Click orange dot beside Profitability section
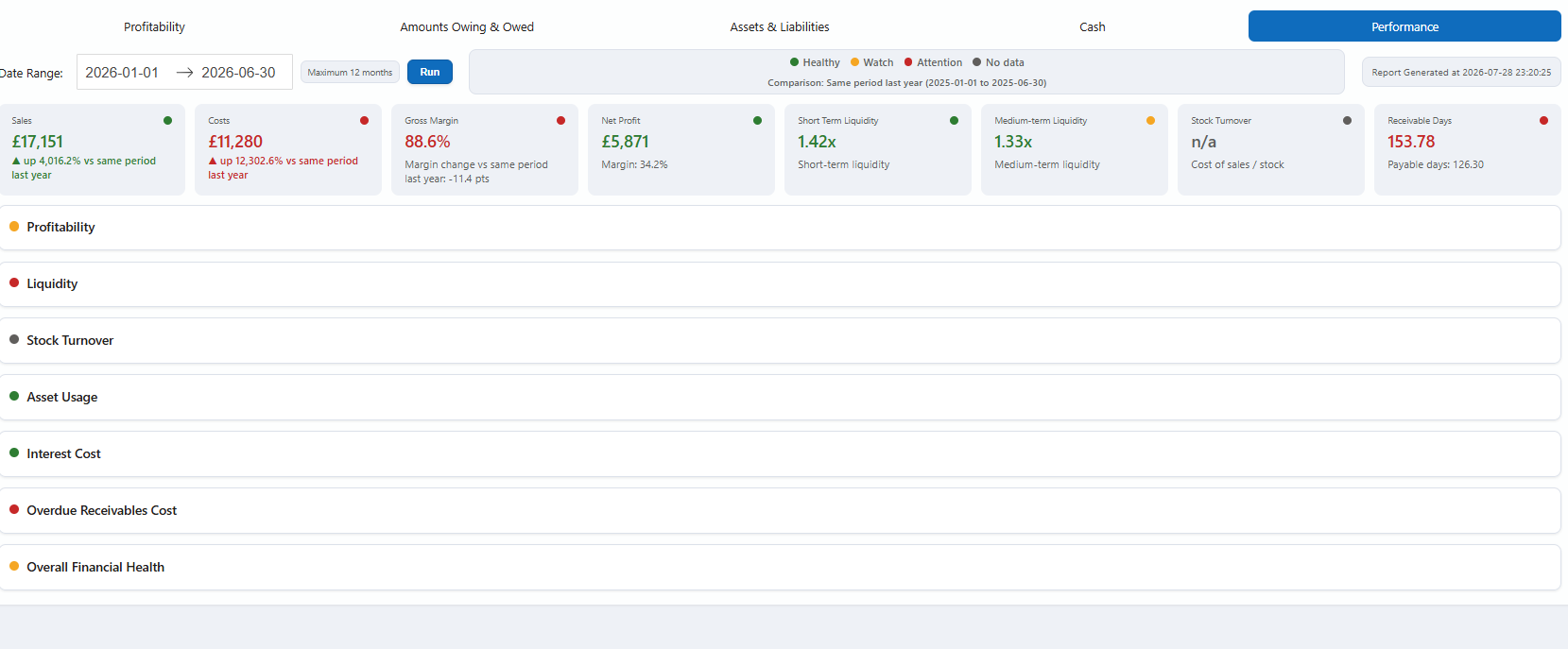The height and width of the screenshot is (649, 1568). (x=14, y=227)
